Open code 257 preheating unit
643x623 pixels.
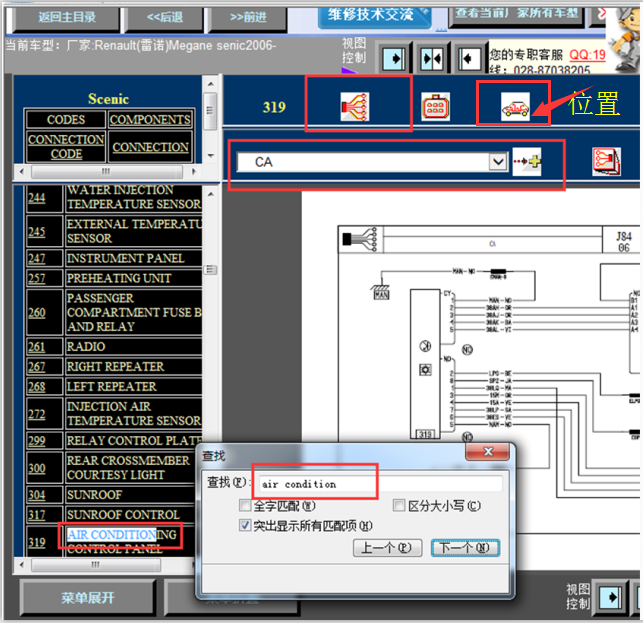(x=36, y=278)
